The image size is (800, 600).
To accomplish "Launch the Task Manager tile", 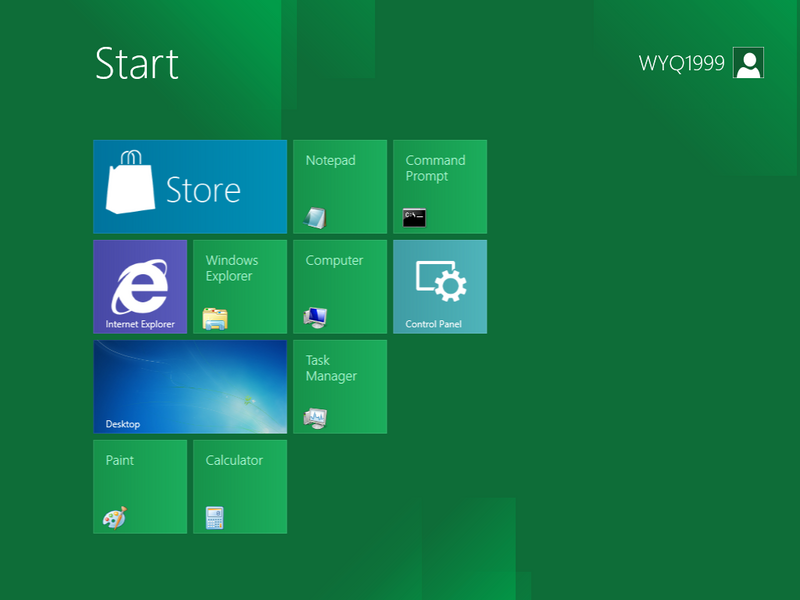I will pos(340,387).
